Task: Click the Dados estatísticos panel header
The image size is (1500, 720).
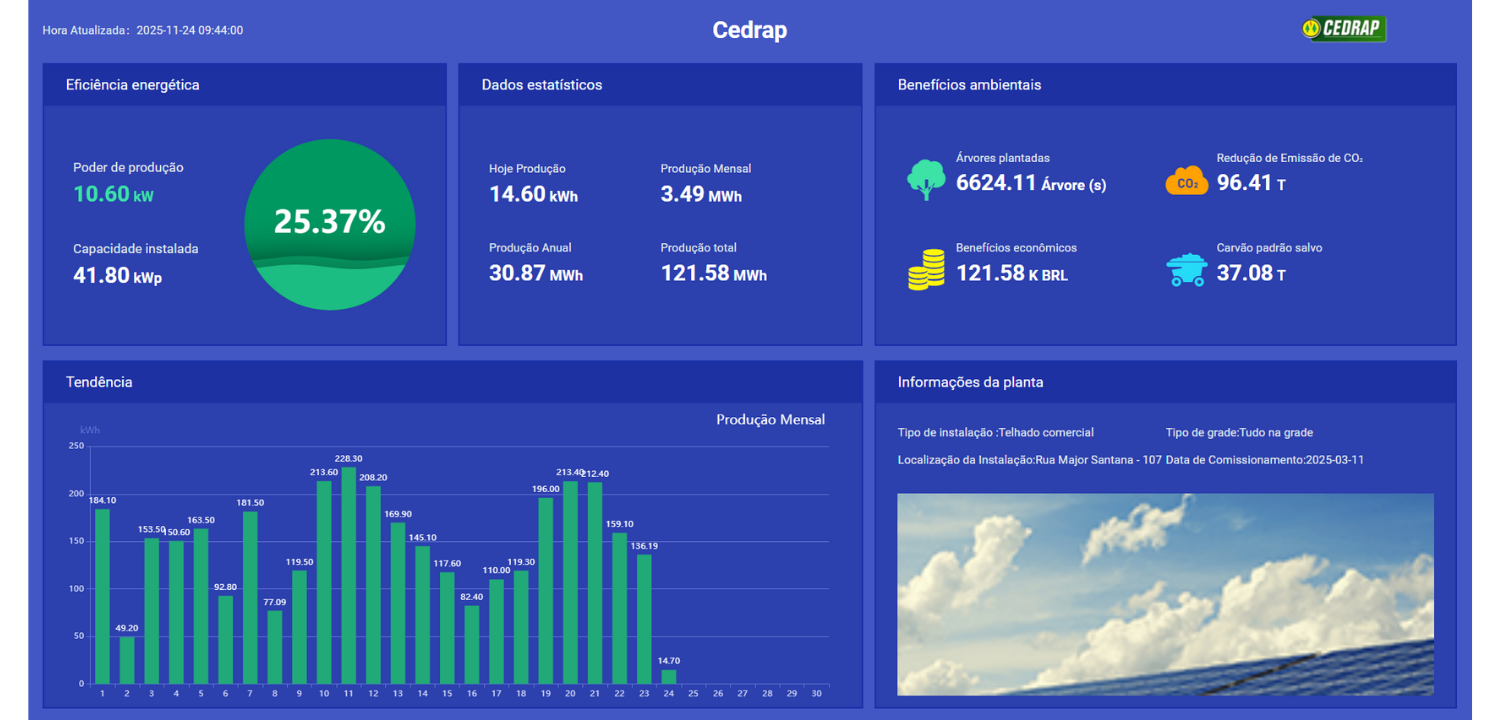Action: tap(541, 85)
